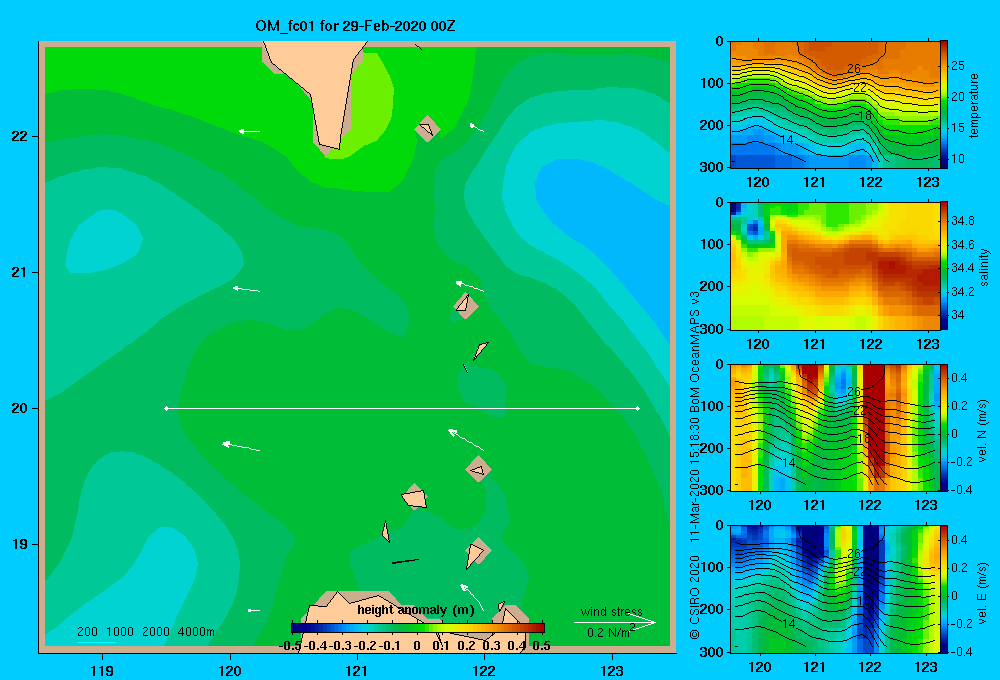Viewport: 1000px width, 680px height.
Task: Click the "temperature" axis label
Action: tap(974, 105)
